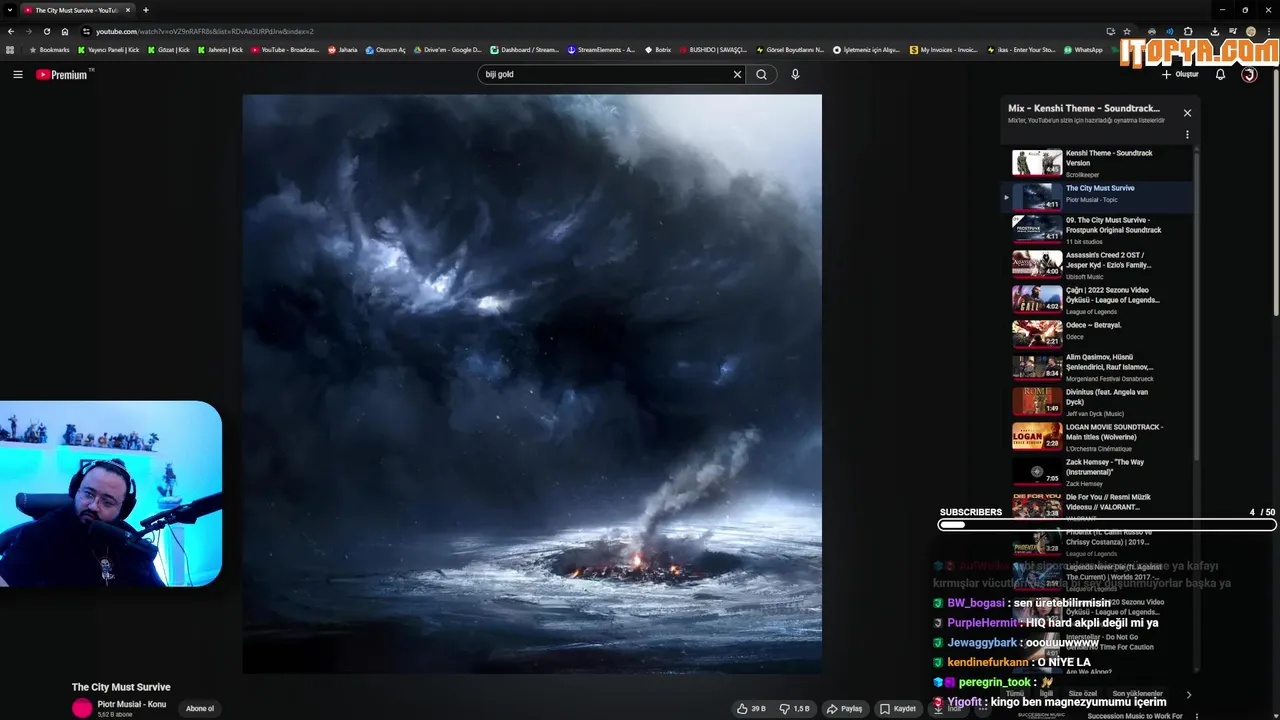Open the Botrix bookmark
Viewport: 1280px width, 720px height.
coord(659,49)
